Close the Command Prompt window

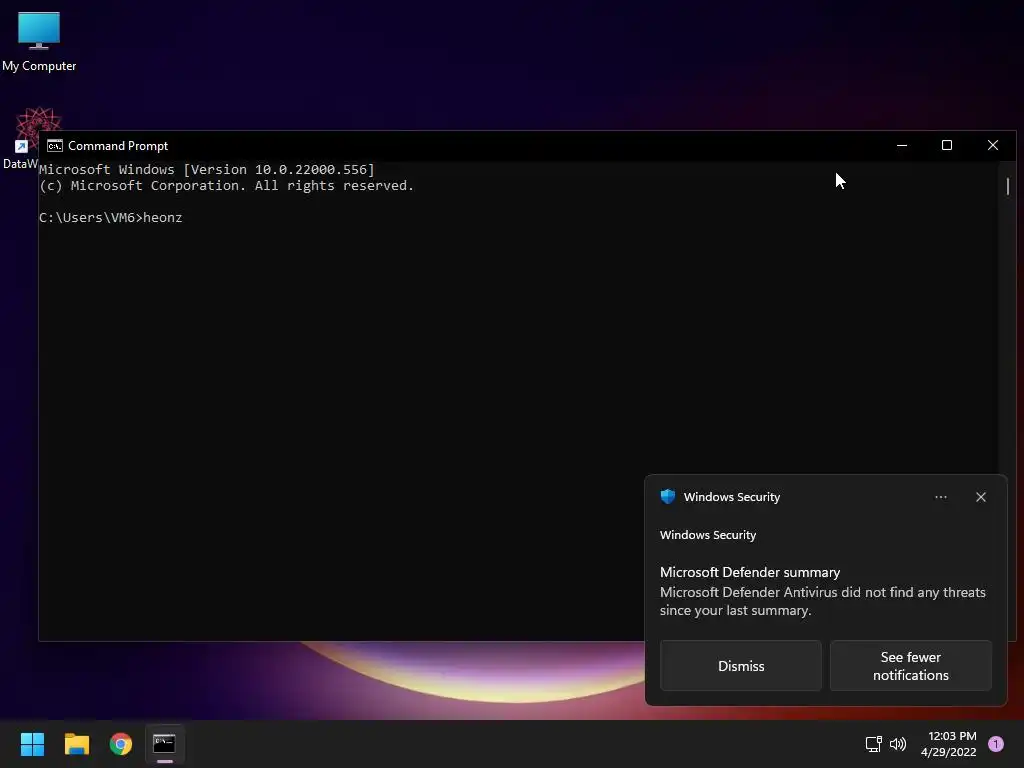coord(993,145)
